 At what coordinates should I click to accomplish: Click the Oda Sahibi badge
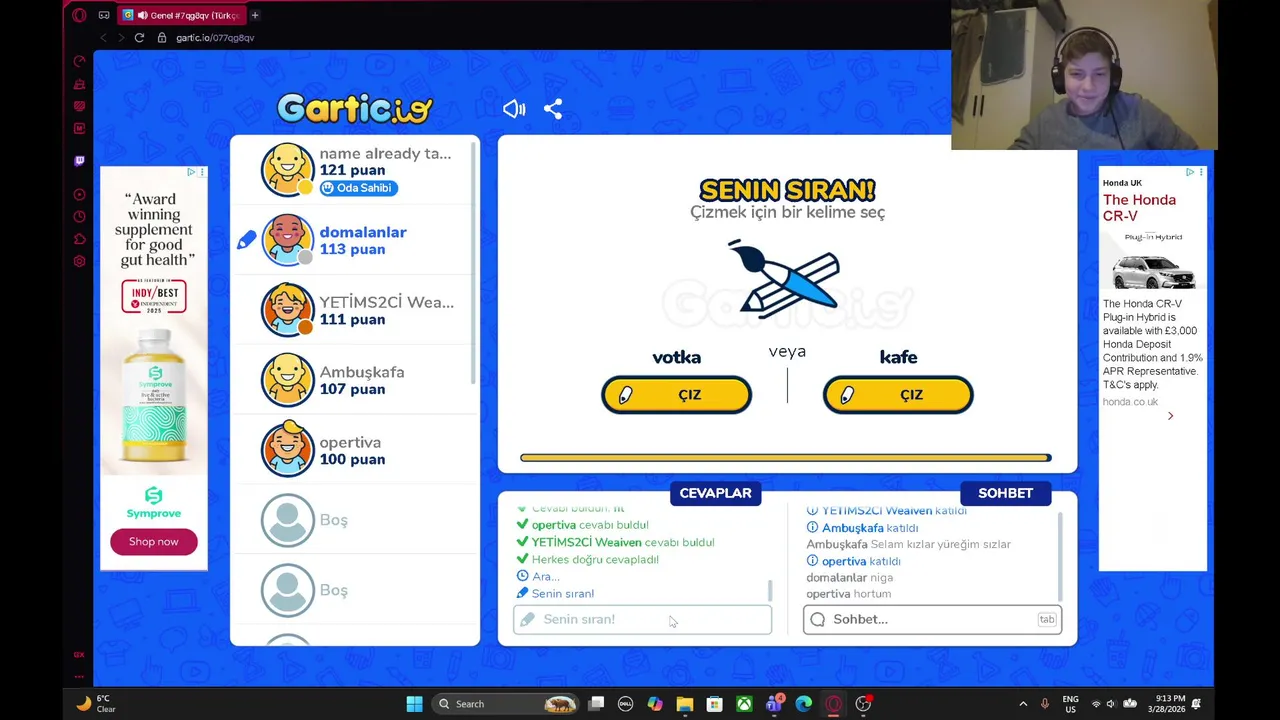[x=359, y=188]
